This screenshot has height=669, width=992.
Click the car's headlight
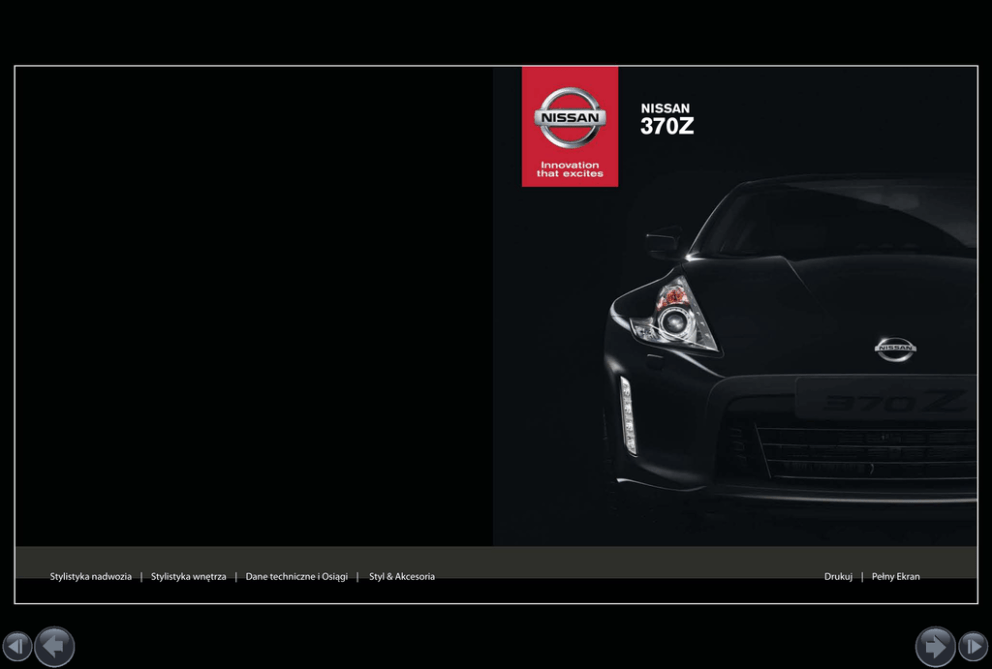pyautogui.click(x=677, y=315)
